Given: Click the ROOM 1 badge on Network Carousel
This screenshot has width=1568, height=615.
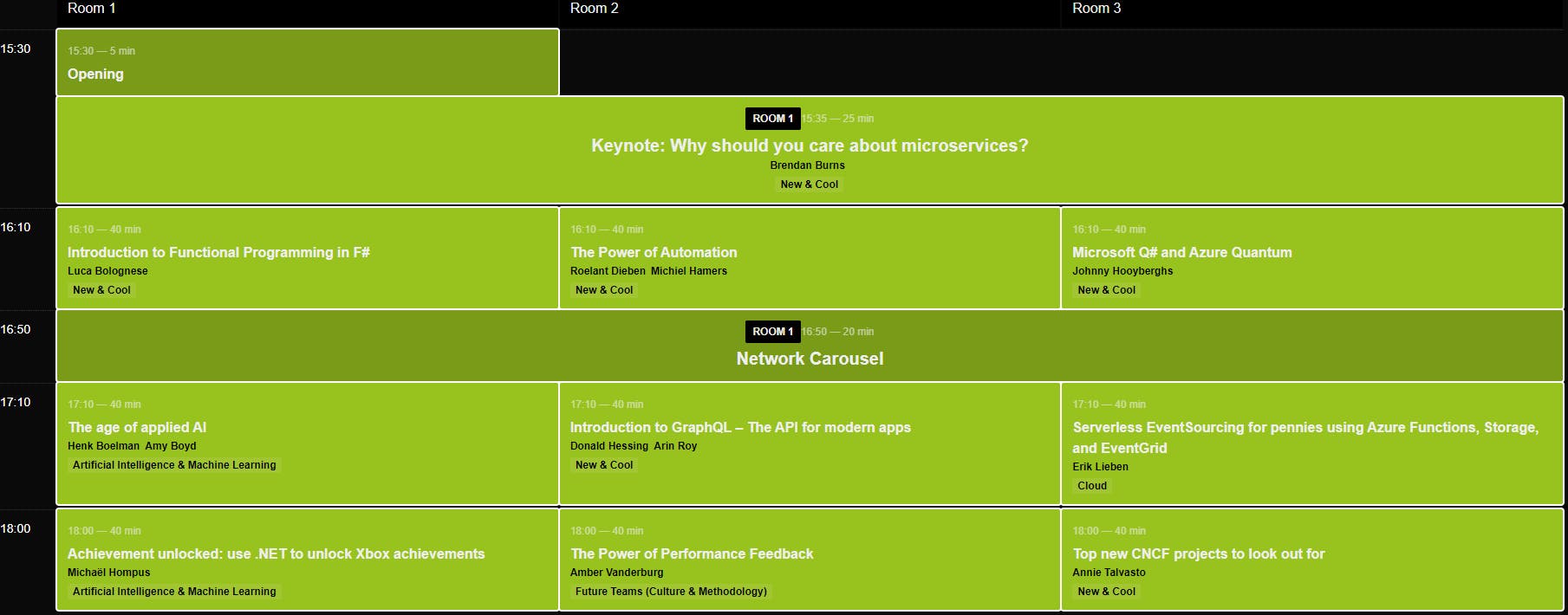Looking at the screenshot, I should pos(772,332).
